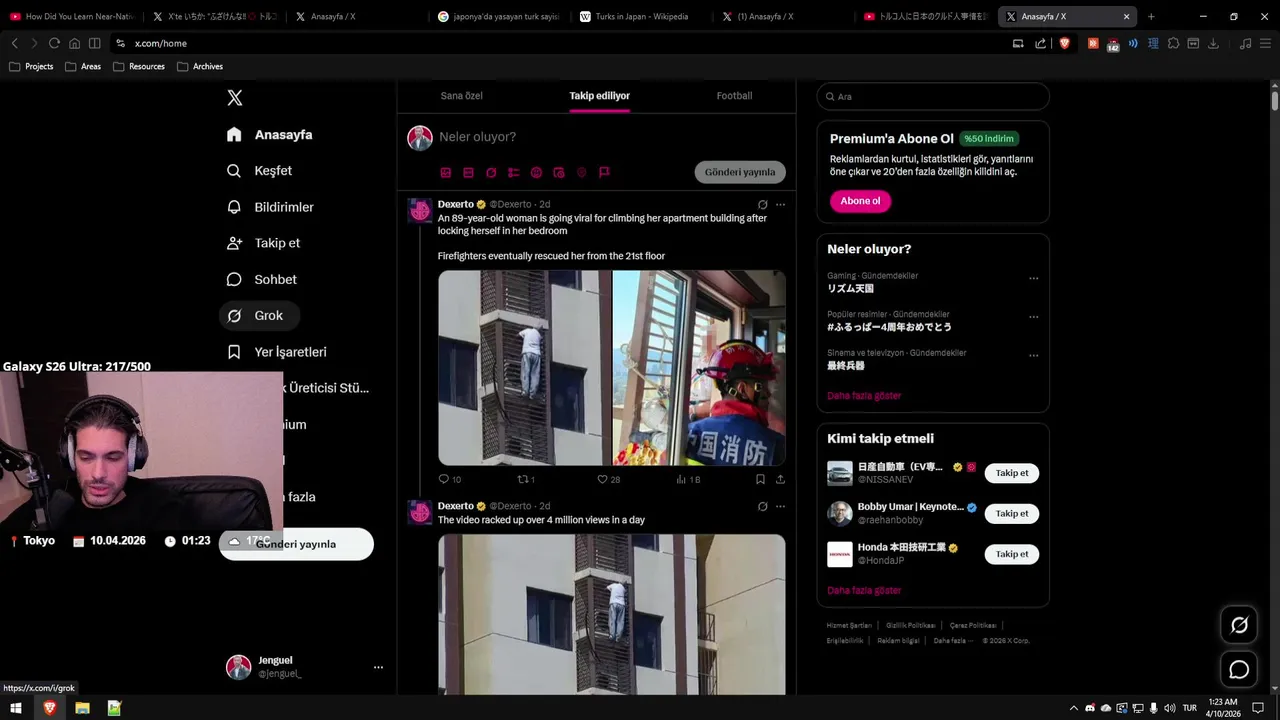Open more options on second Dexerto post
The width and height of the screenshot is (1280, 720).
point(780,506)
